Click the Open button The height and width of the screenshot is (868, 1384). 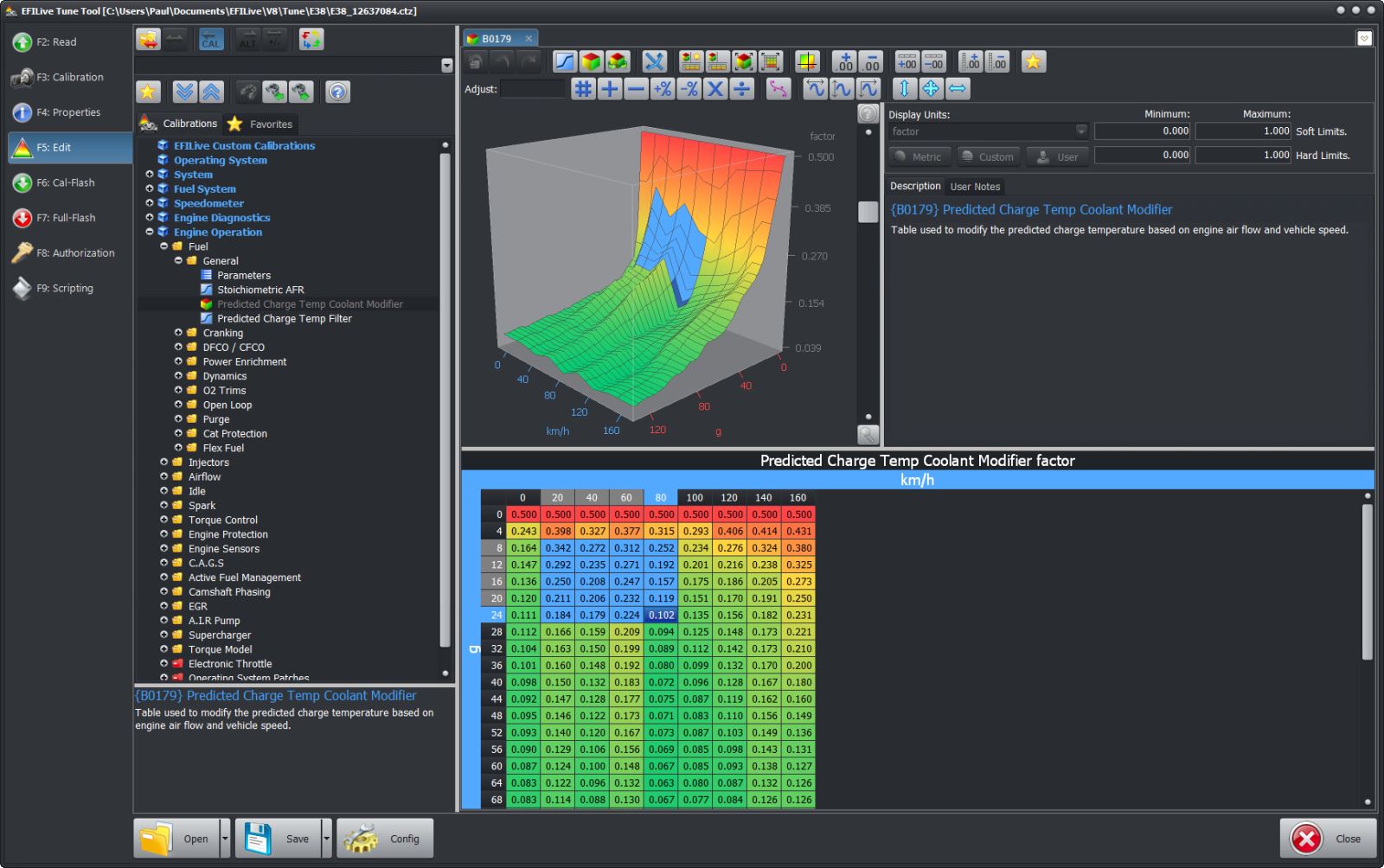pyautogui.click(x=176, y=839)
